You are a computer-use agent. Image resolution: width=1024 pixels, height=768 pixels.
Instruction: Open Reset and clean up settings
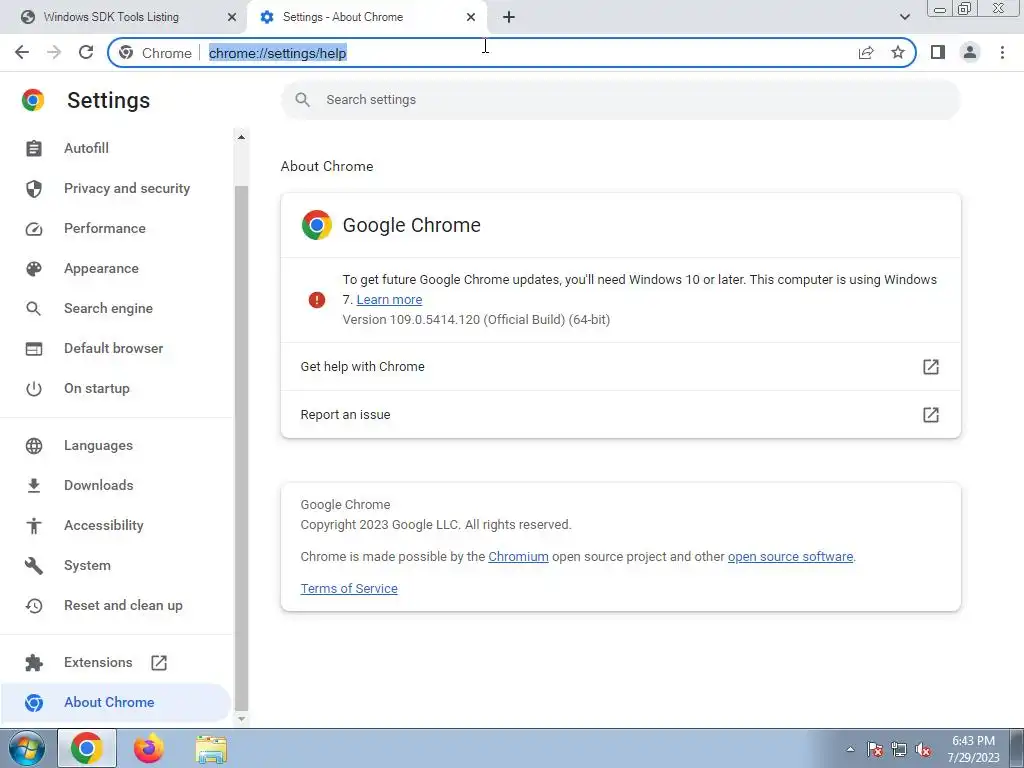(x=123, y=605)
